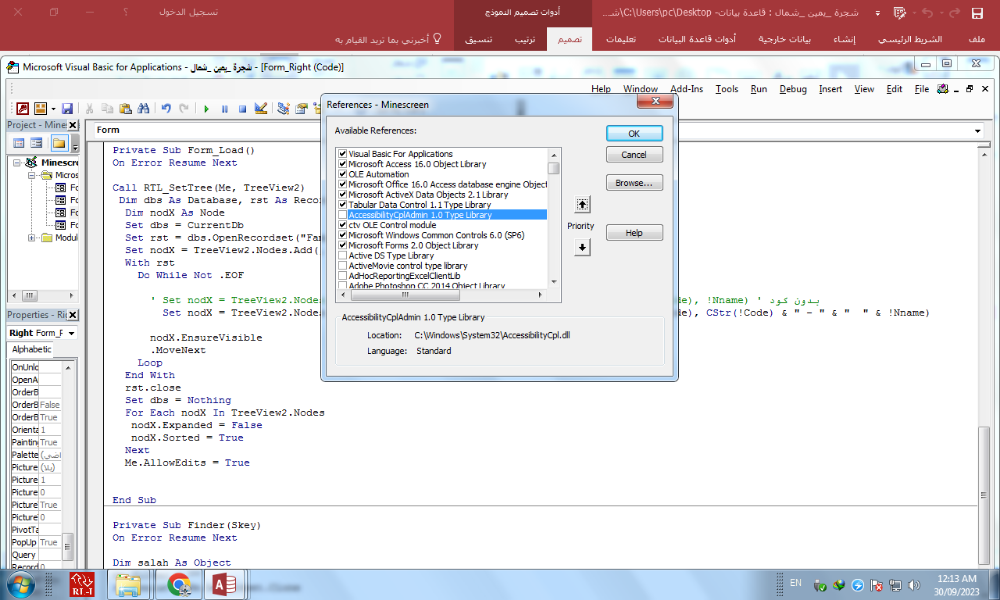The image size is (1000, 600).
Task: Close the Properties panel
Action: 73,315
